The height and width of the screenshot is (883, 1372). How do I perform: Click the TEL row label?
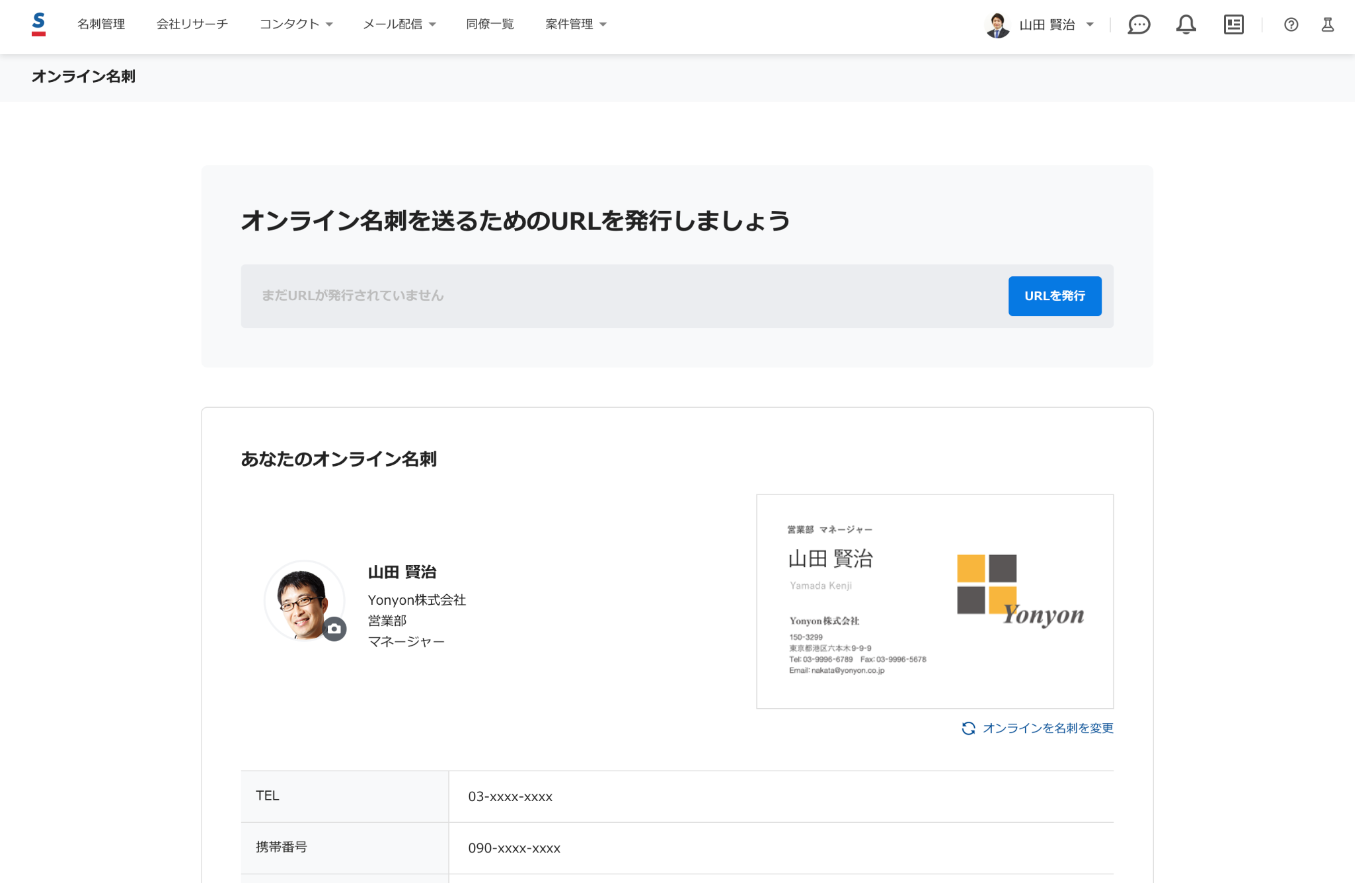[268, 796]
